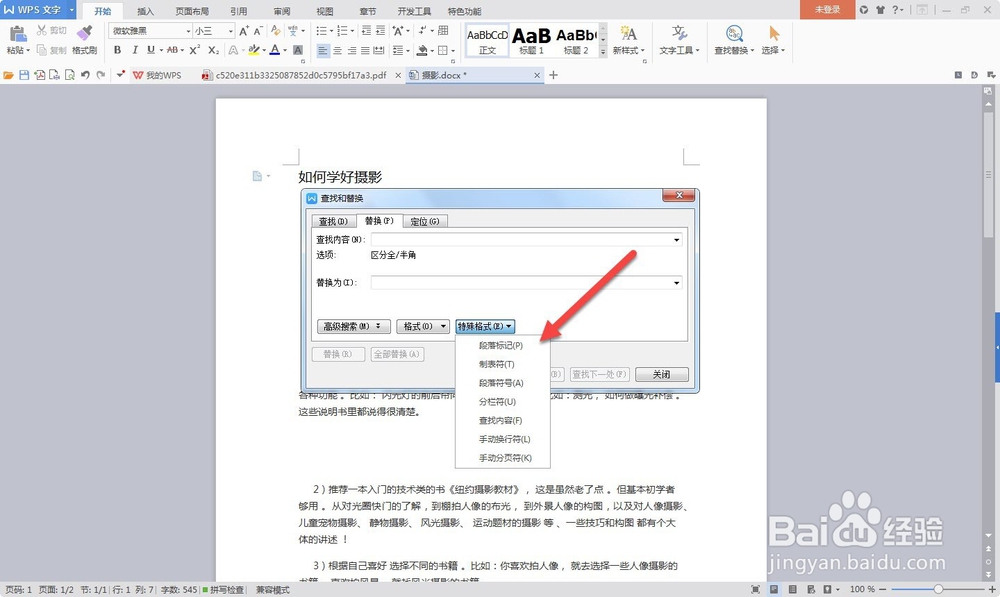Expand the 查找内容 search field dropdown
Viewport: 1000px width, 597px height.
pyautogui.click(x=676, y=239)
